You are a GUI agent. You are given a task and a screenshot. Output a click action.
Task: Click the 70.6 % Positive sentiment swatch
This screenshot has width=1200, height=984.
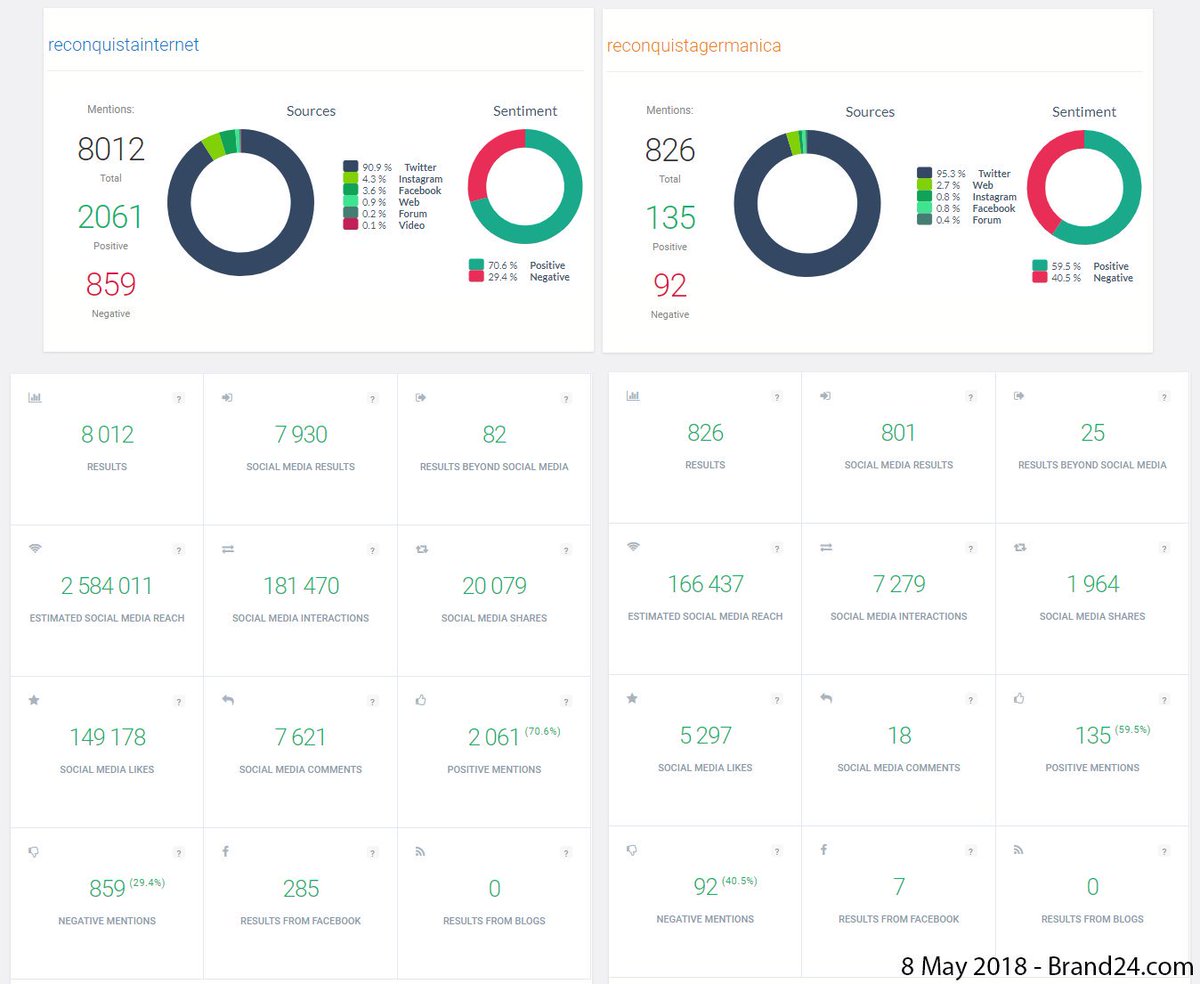click(476, 265)
